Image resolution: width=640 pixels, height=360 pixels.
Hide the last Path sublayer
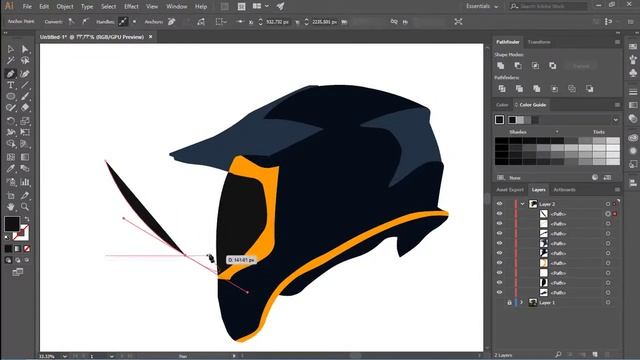click(499, 292)
